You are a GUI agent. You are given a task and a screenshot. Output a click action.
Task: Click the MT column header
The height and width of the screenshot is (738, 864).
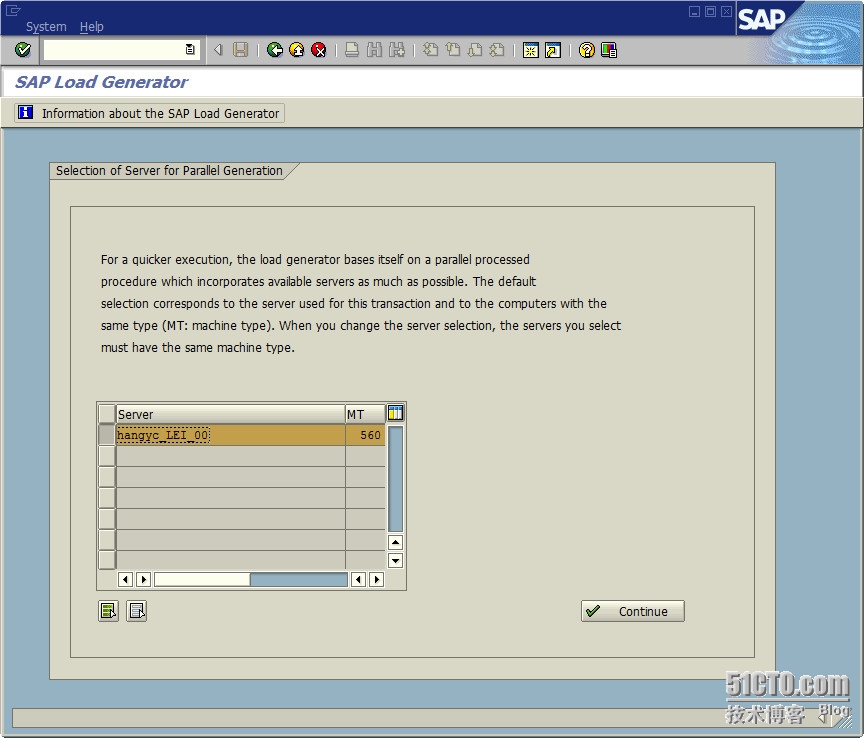point(365,414)
